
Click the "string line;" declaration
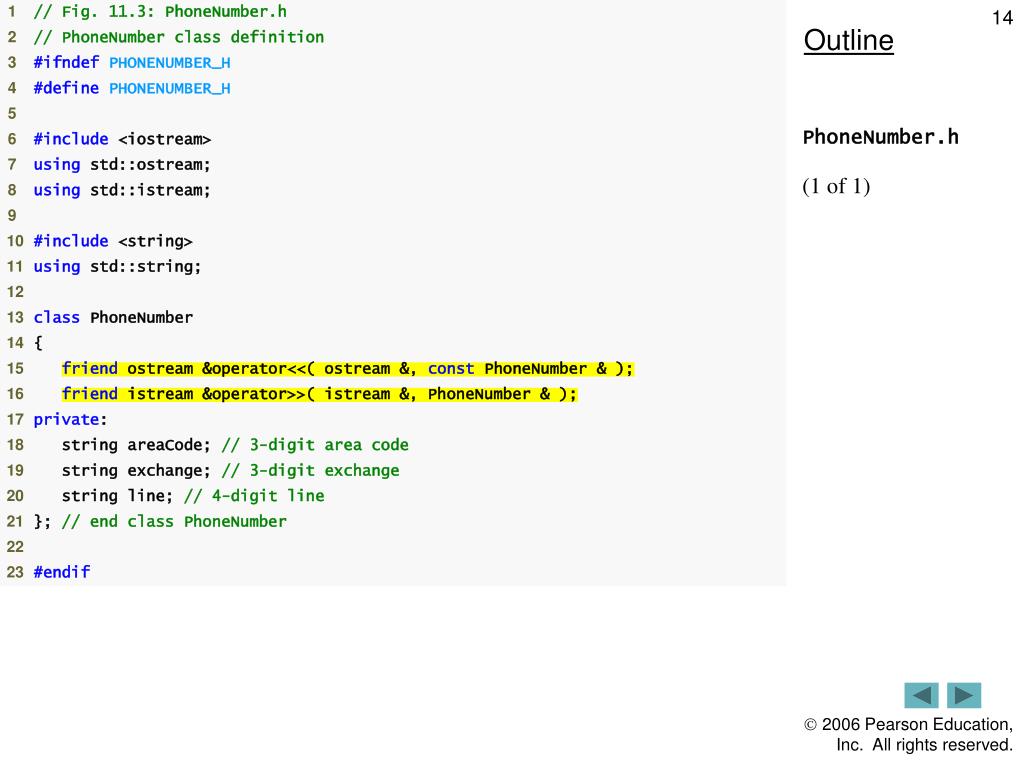coord(118,496)
